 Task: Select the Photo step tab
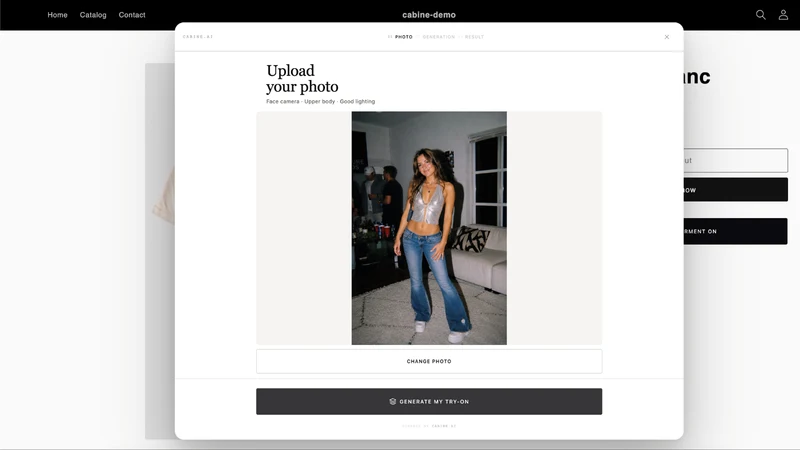(x=401, y=37)
